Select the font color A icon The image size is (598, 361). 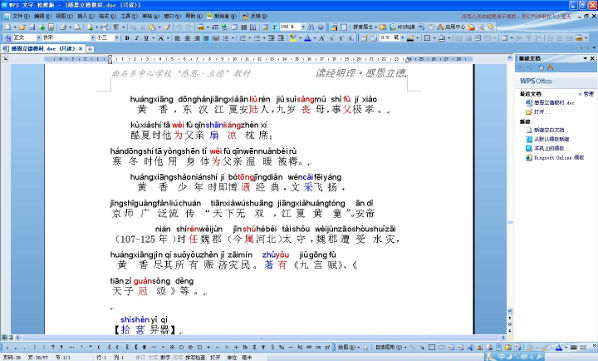click(x=308, y=38)
